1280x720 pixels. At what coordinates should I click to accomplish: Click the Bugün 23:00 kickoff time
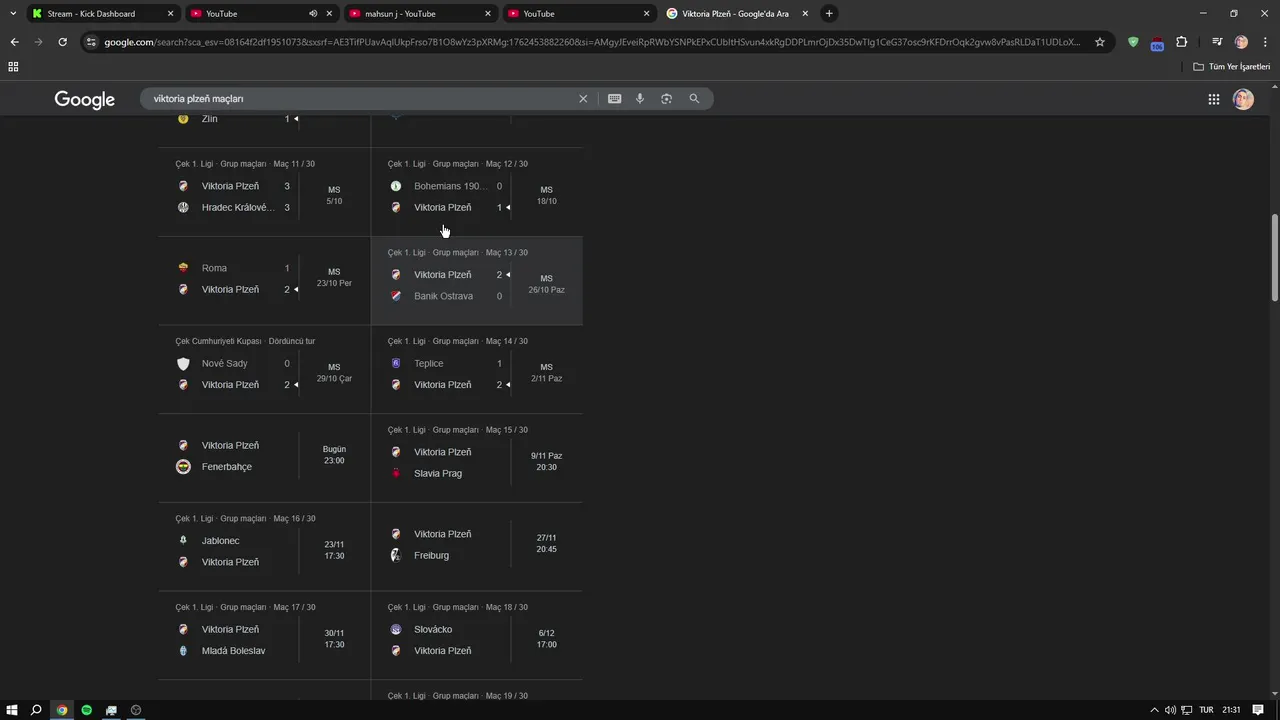coord(334,455)
